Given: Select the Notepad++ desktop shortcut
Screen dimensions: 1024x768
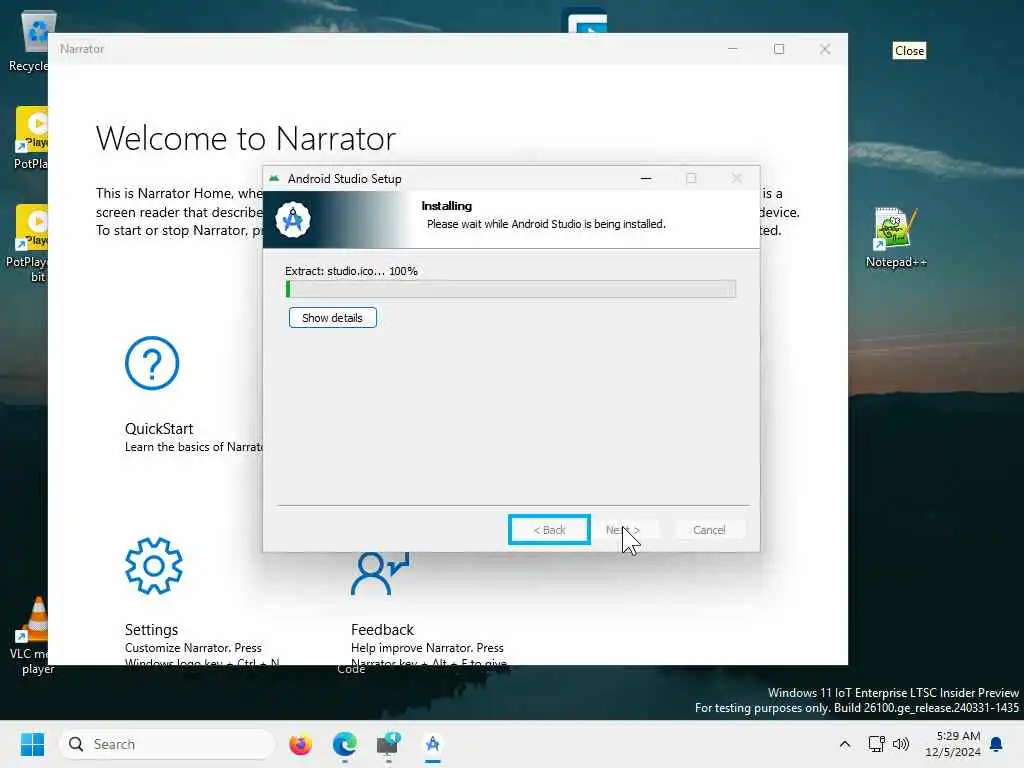Looking at the screenshot, I should (x=895, y=238).
